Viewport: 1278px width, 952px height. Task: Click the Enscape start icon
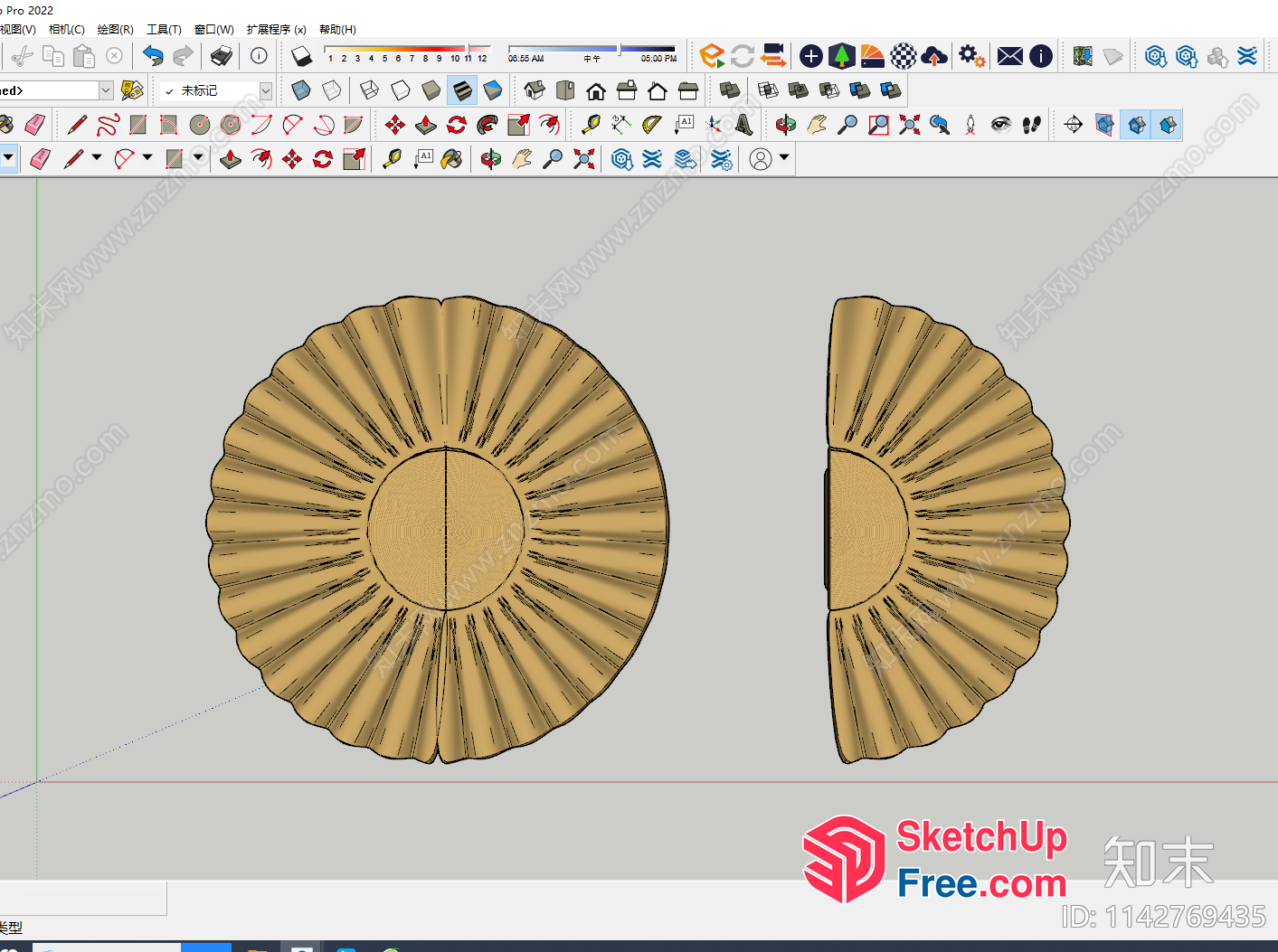(x=712, y=56)
